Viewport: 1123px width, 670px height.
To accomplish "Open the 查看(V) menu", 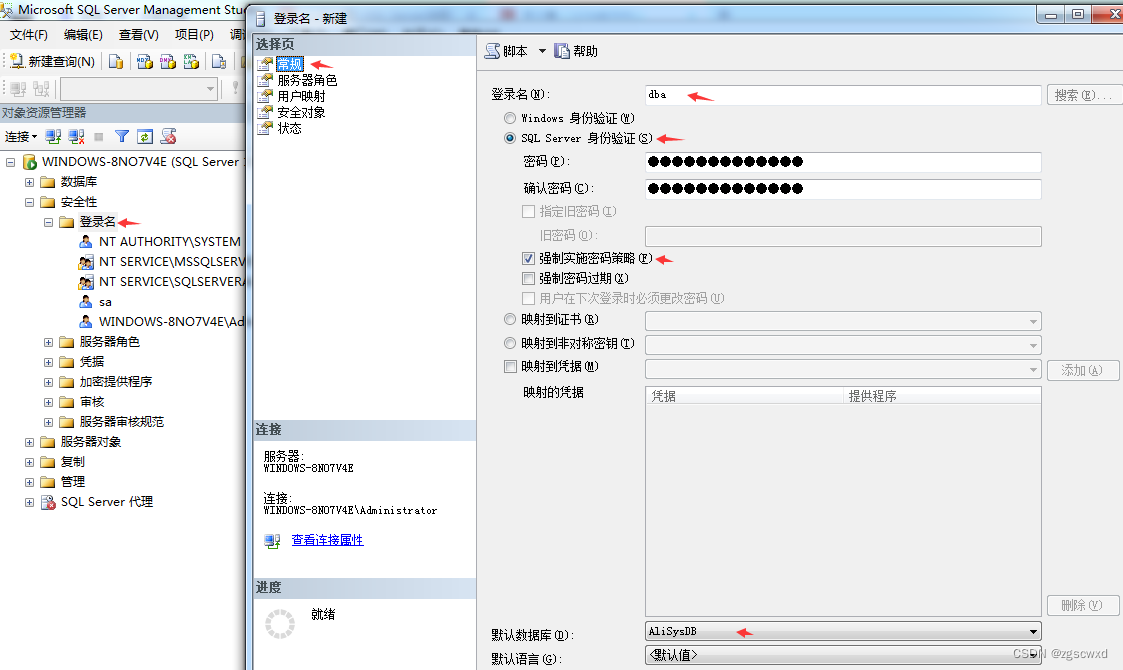I will (x=139, y=34).
